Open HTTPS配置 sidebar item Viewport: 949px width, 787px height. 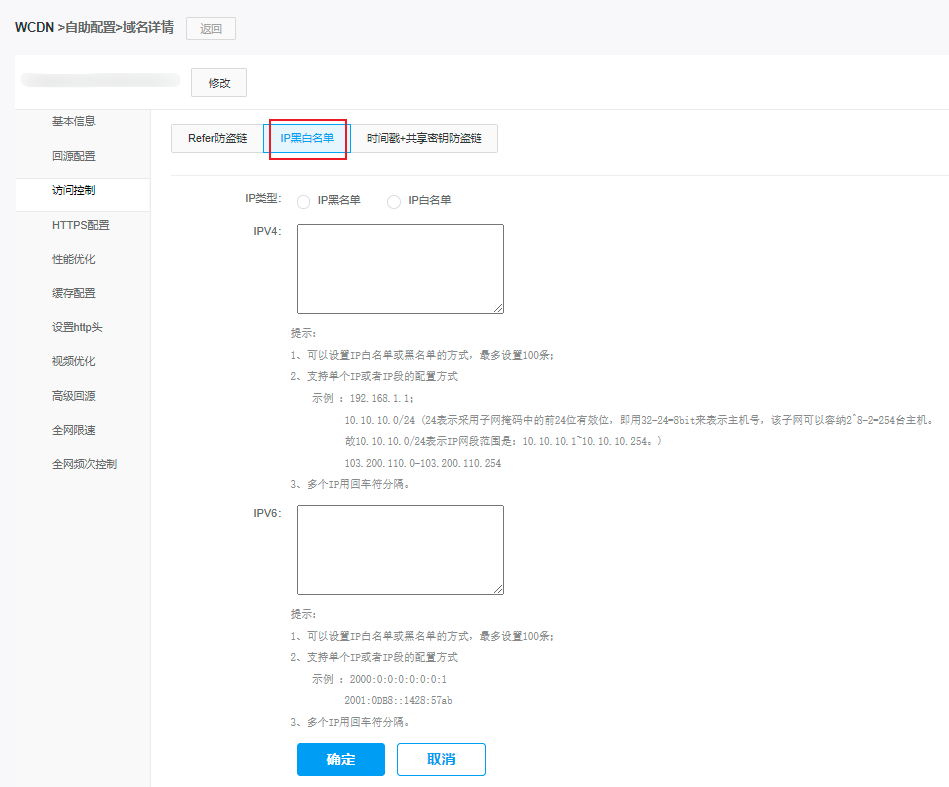click(81, 226)
